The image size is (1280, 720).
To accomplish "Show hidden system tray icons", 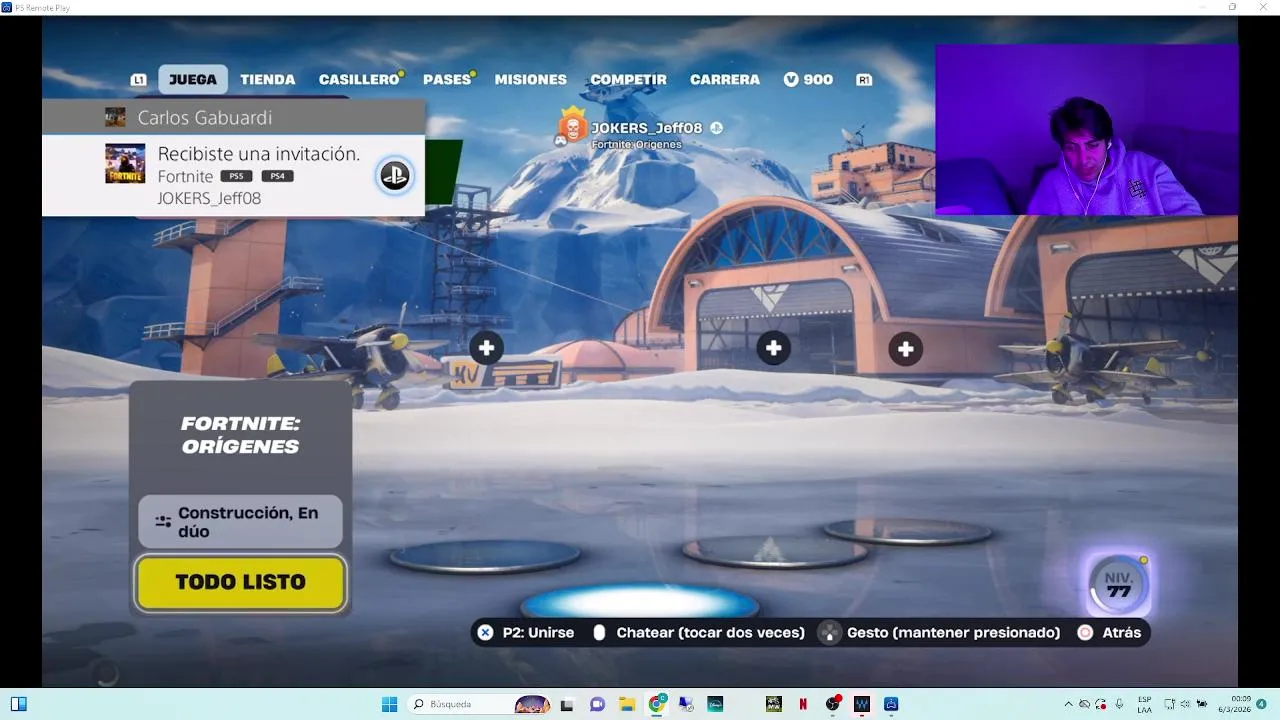I will click(x=1068, y=704).
